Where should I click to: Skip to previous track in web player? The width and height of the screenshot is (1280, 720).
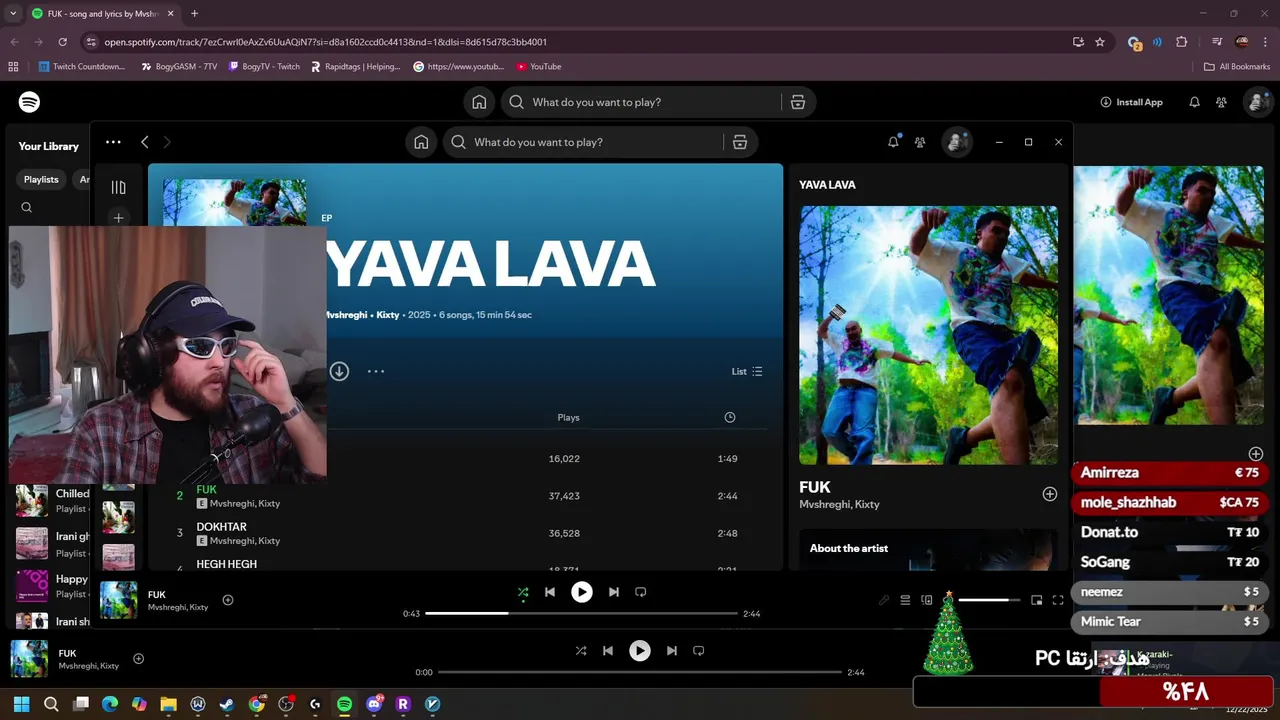click(608, 651)
